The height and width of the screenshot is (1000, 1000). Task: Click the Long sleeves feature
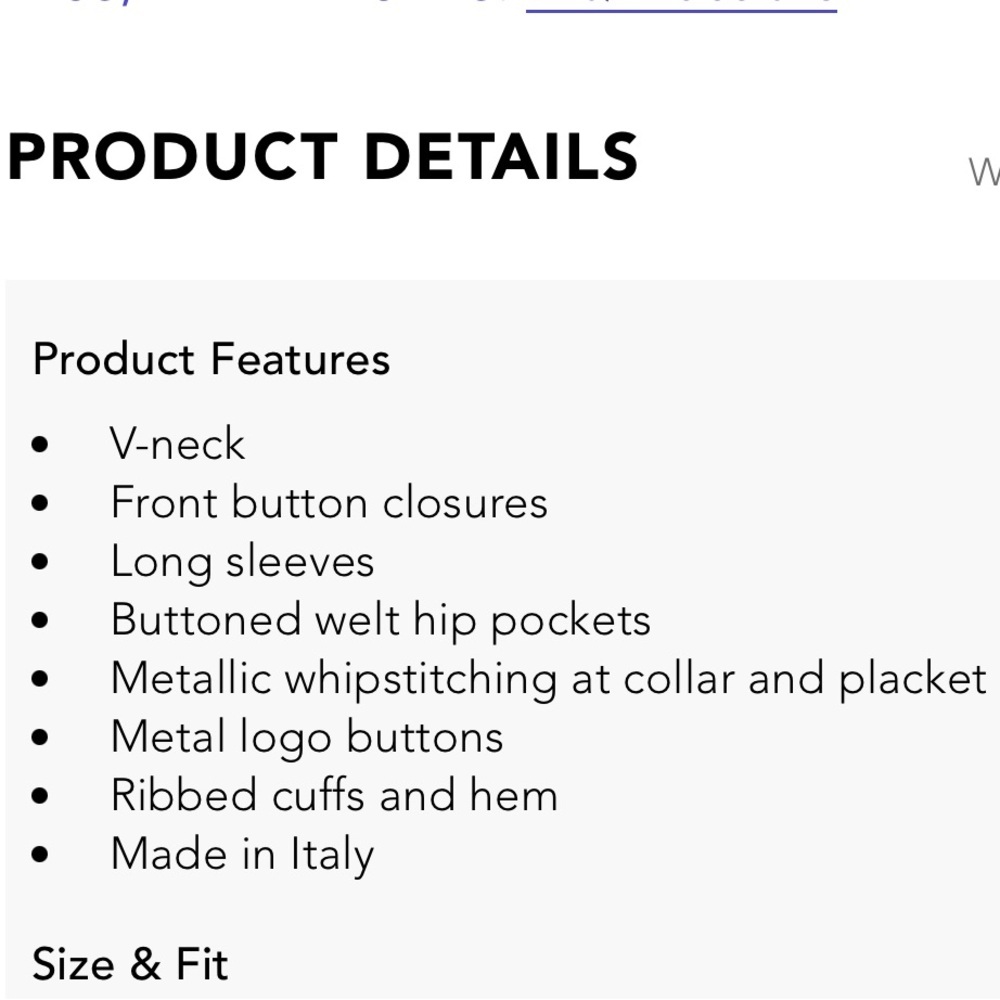coord(242,561)
